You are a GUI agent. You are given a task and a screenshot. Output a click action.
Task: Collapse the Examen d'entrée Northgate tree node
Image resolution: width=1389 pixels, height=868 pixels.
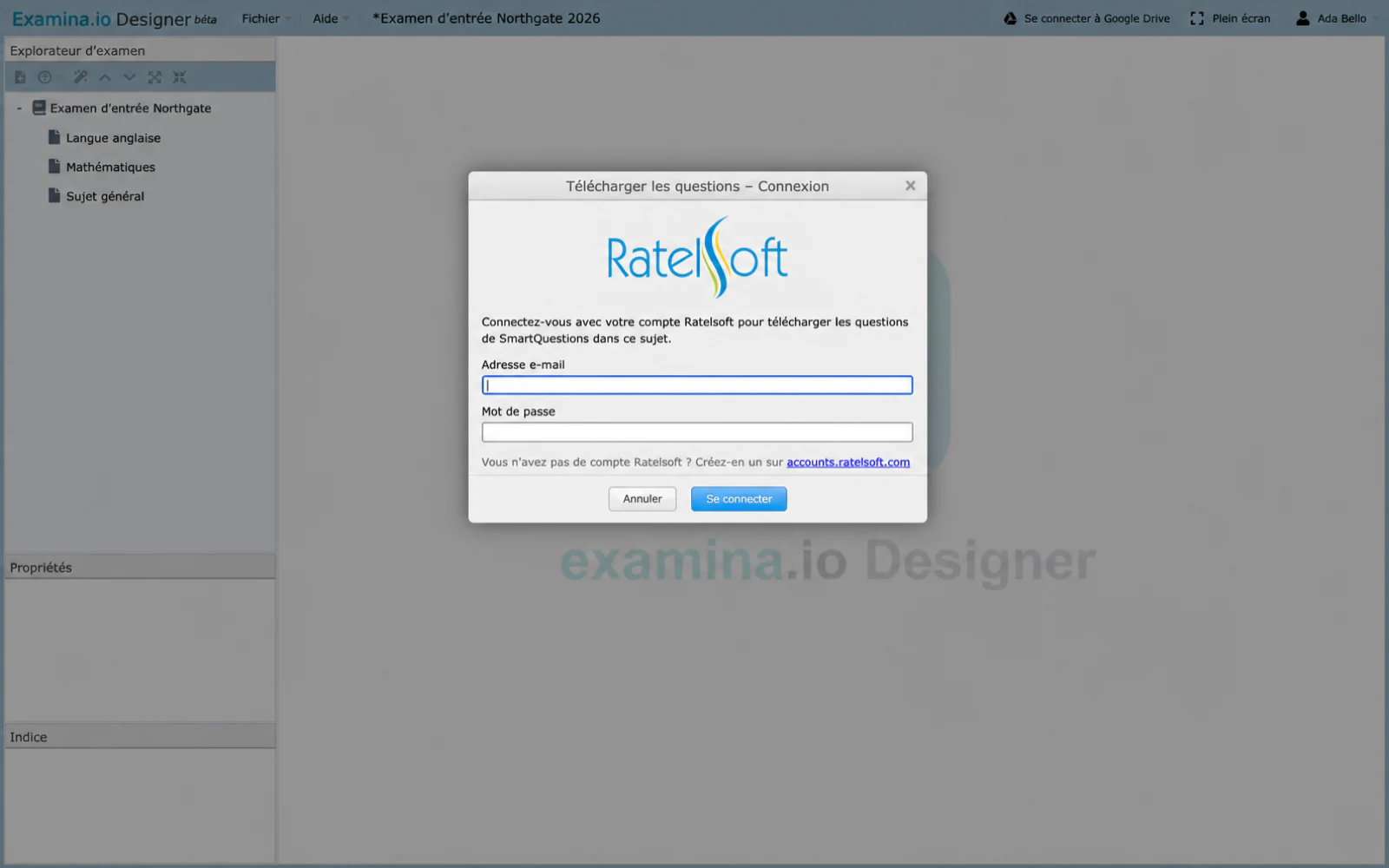tap(19, 108)
